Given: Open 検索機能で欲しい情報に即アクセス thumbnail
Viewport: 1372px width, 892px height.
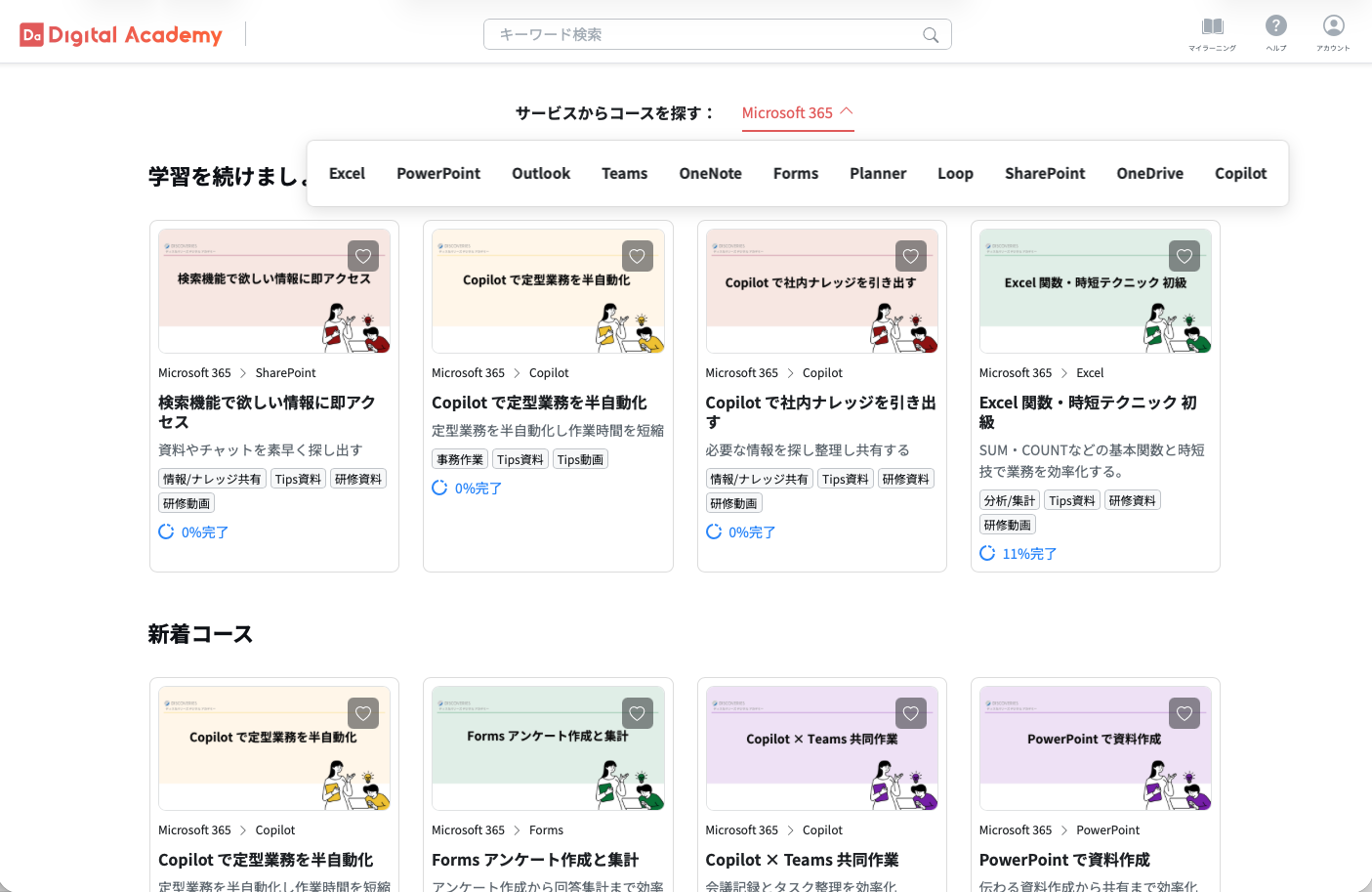Looking at the screenshot, I should 274,291.
